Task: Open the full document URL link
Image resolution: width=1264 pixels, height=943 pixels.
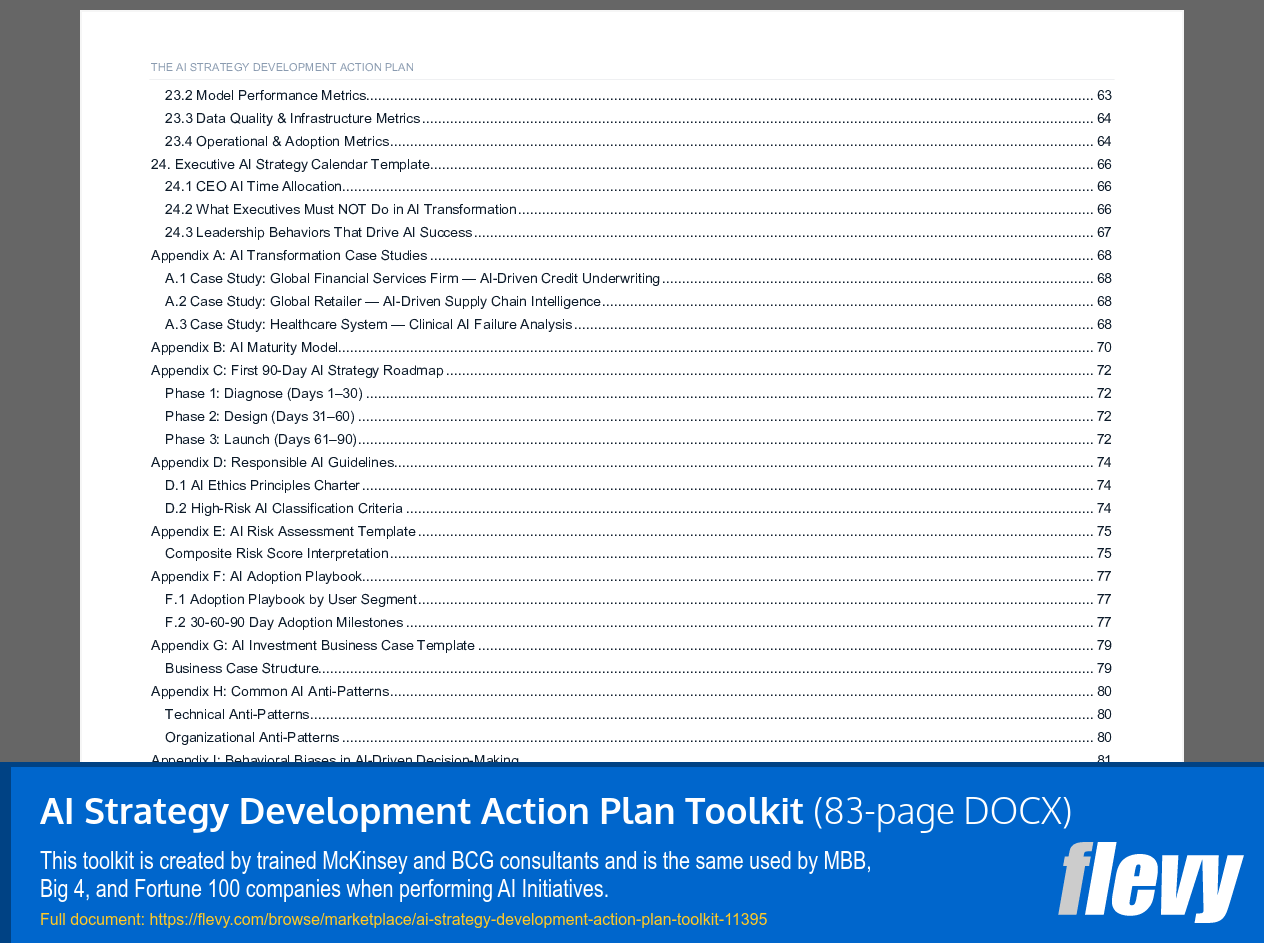Action: [x=458, y=918]
